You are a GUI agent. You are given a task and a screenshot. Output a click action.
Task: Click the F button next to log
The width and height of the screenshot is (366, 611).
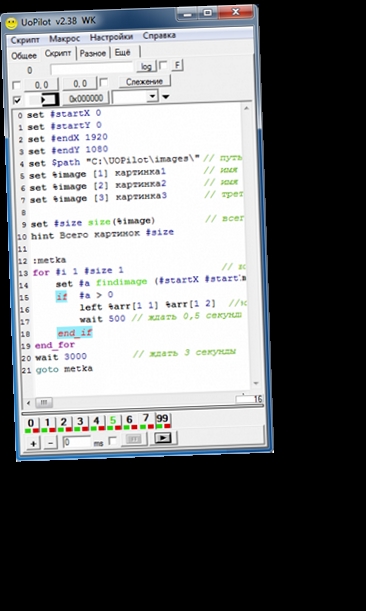click(x=177, y=65)
